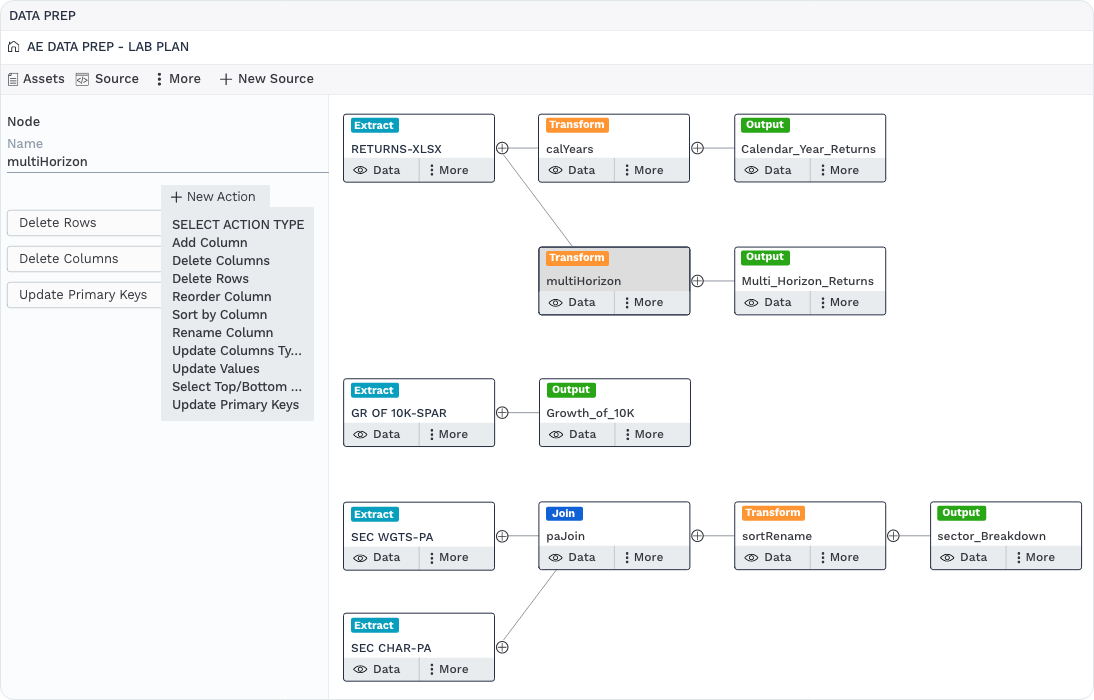Click plus connector on RETURNS-XLSX node

pos(503,147)
